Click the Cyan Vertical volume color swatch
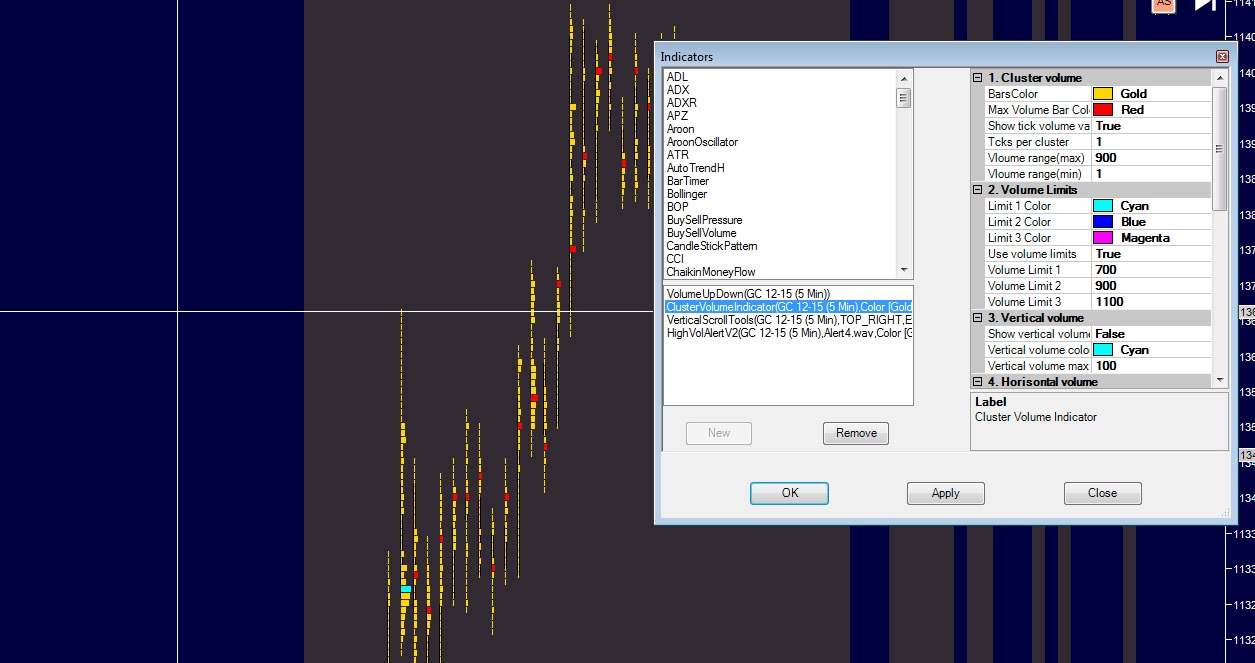The height and width of the screenshot is (663, 1255). (1103, 350)
